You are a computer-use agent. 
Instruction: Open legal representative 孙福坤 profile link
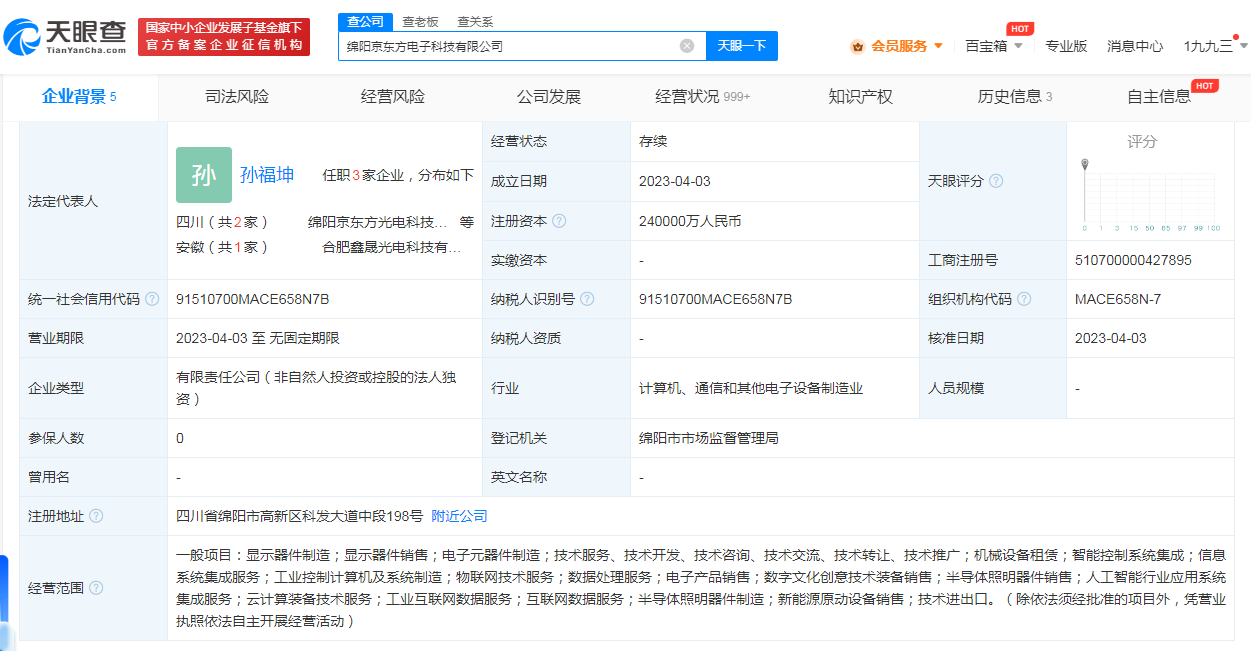[x=267, y=175]
